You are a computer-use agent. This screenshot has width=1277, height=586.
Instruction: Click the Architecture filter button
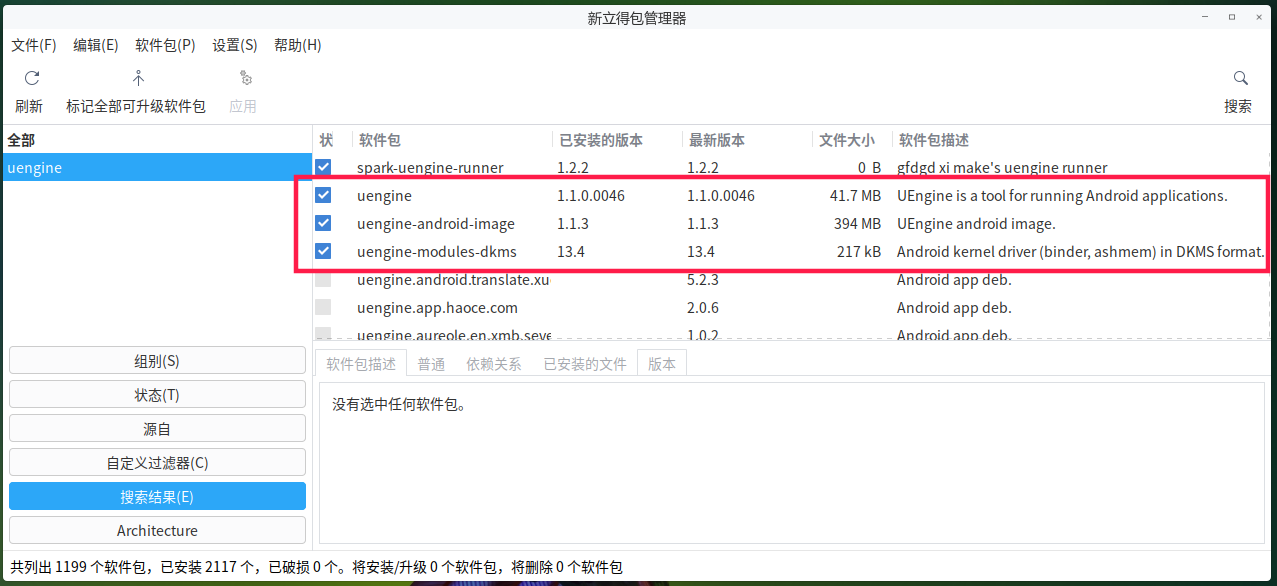coord(157,530)
